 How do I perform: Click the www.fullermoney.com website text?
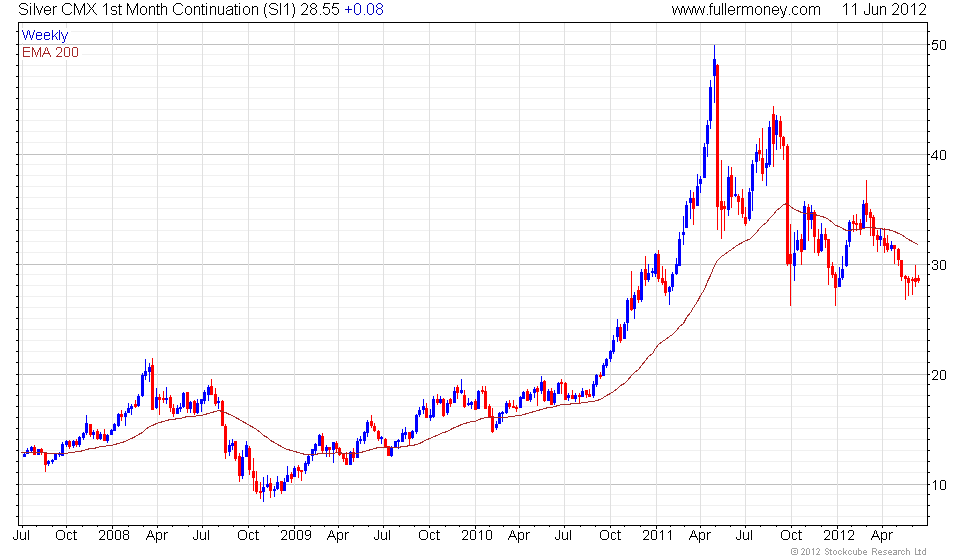point(746,9)
